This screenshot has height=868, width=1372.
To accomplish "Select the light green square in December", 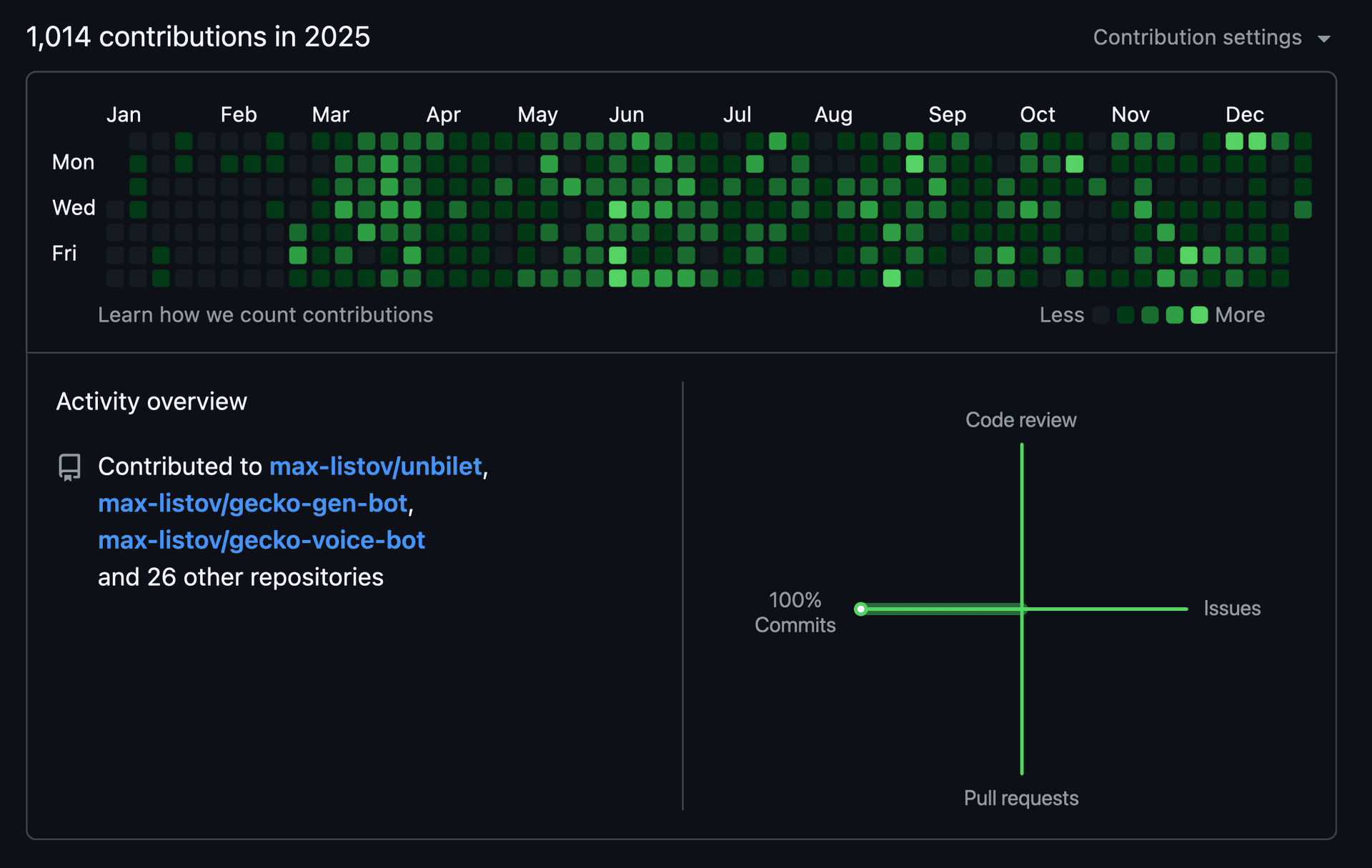I will pos(1234,141).
